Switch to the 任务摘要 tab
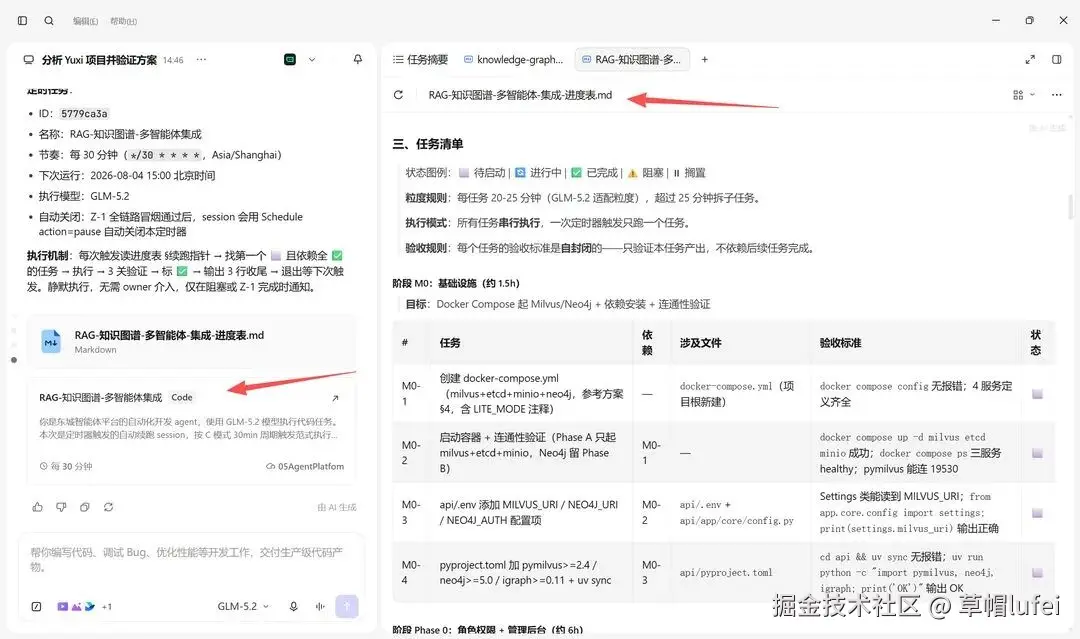The height and width of the screenshot is (639, 1080). [420, 60]
